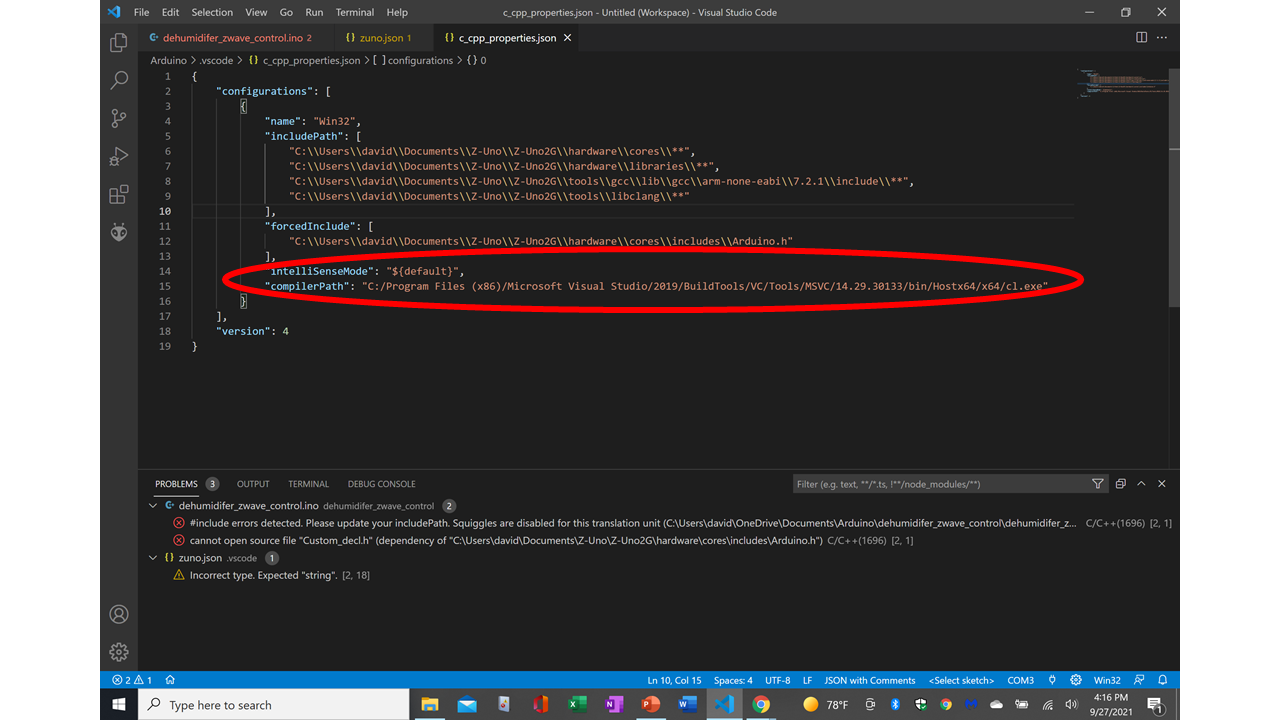Switch to the OUTPUT panel tab
Image resolution: width=1280 pixels, height=720 pixels.
click(253, 484)
